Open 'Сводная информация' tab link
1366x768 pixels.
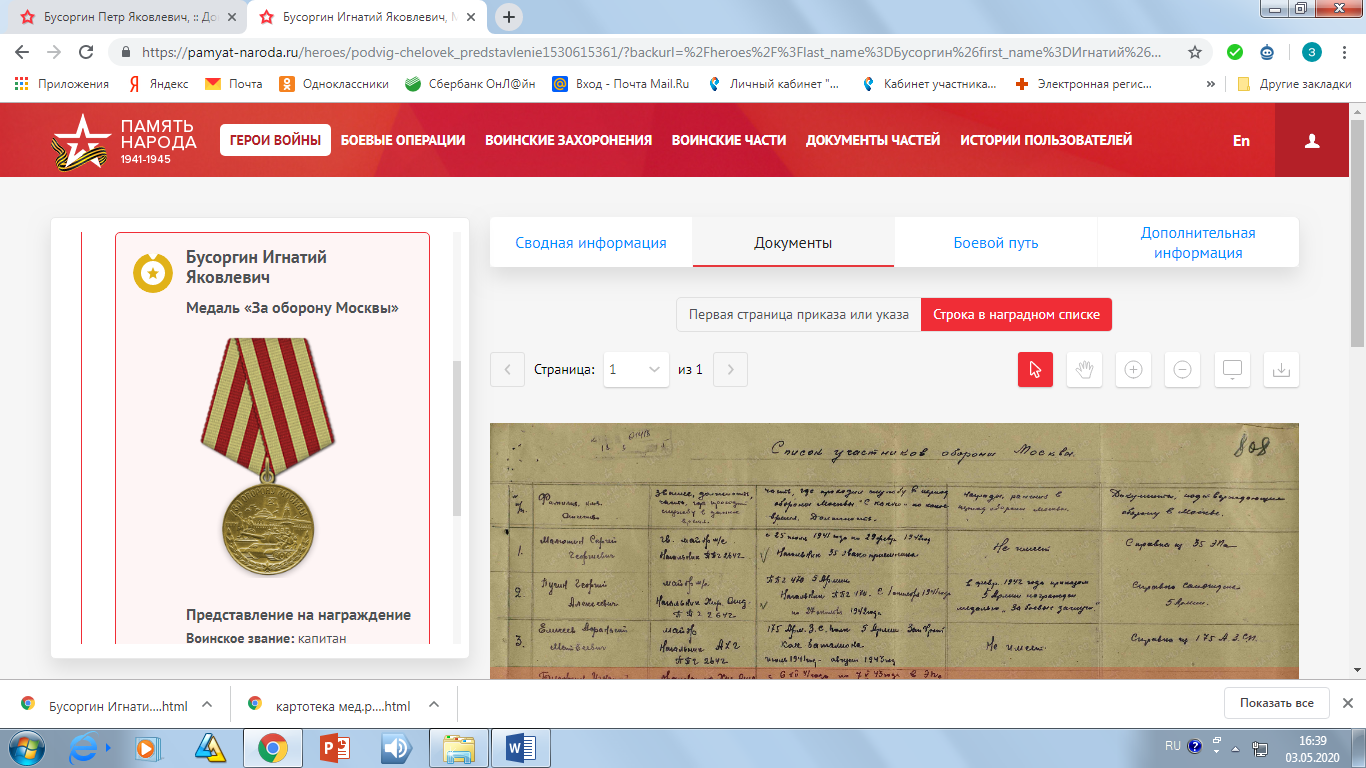coord(590,243)
